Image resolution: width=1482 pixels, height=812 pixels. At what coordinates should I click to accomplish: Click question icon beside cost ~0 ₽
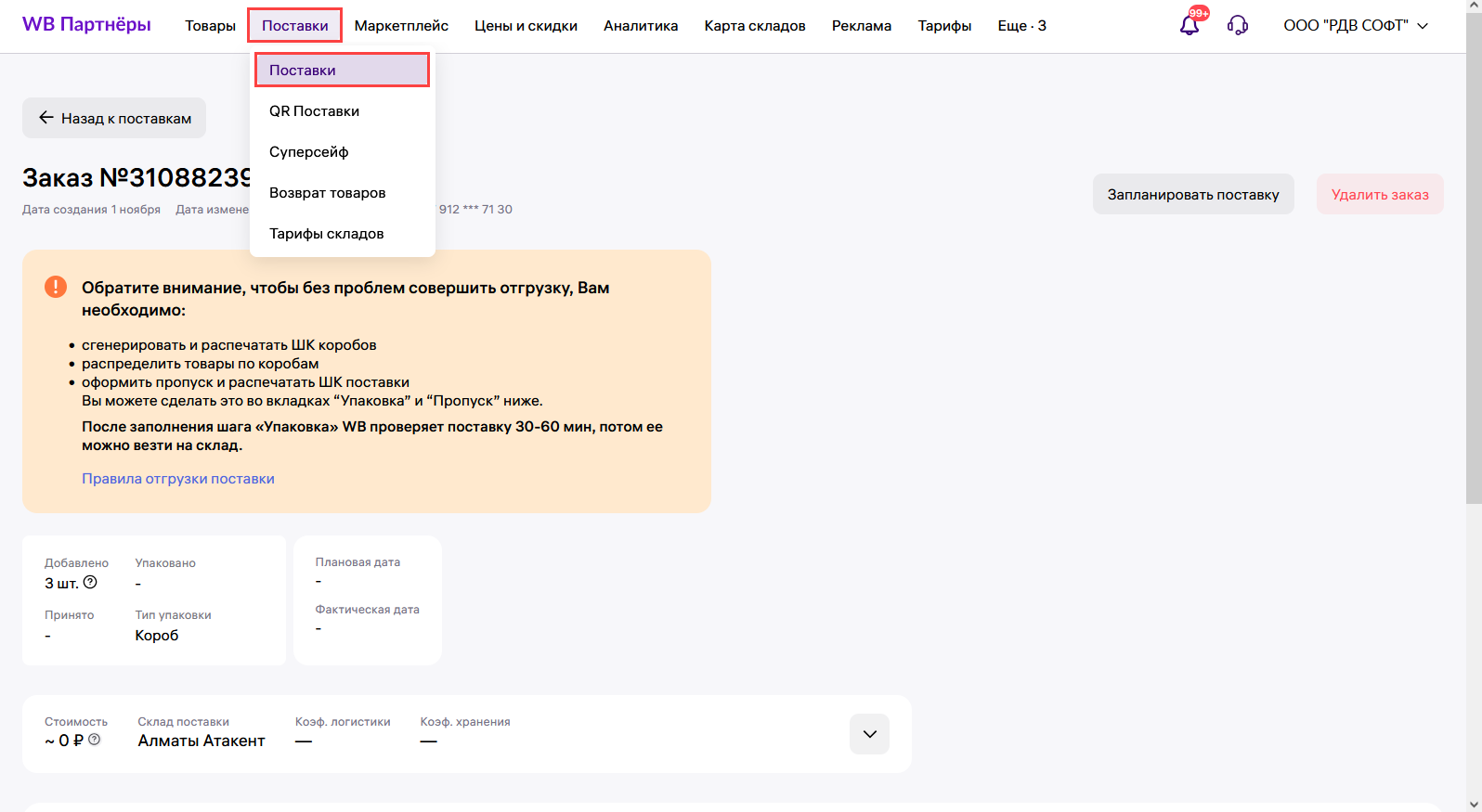coord(95,740)
